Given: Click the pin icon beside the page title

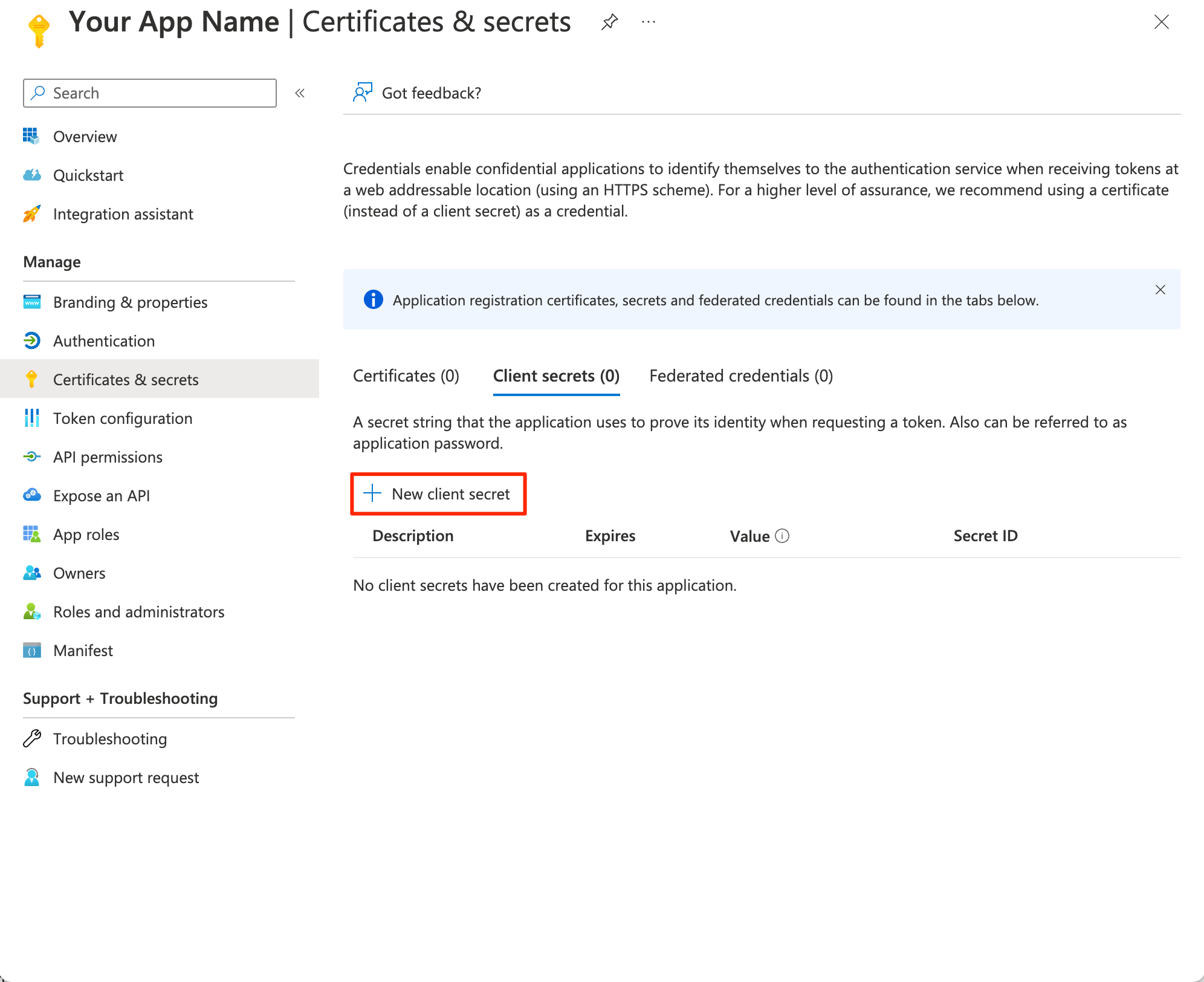Looking at the screenshot, I should (x=609, y=22).
